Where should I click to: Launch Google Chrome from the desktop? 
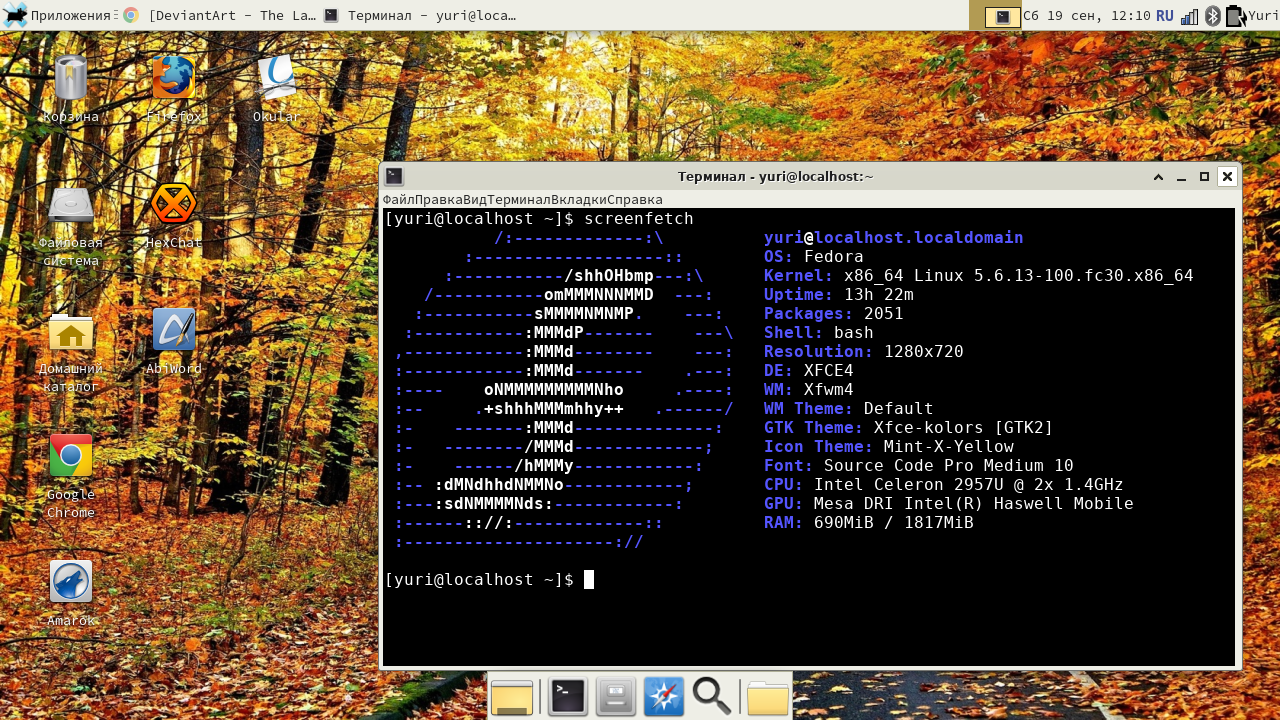coord(71,455)
